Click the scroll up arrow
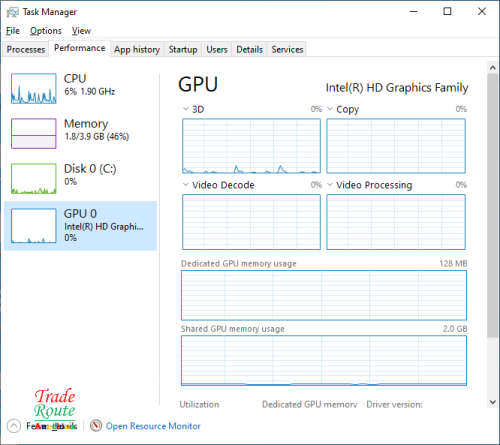This screenshot has height=445, width=500. (x=492, y=68)
